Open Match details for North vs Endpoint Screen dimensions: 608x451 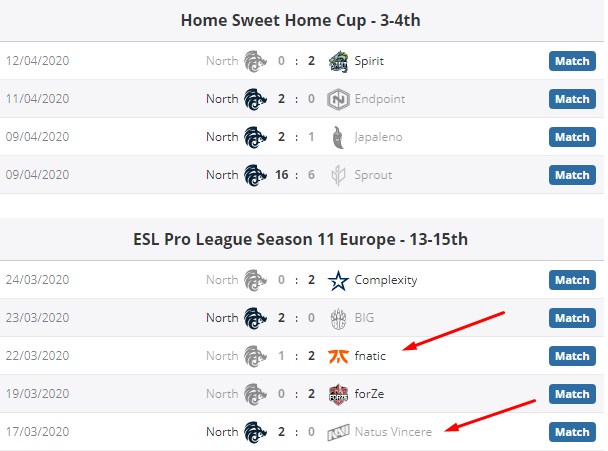tap(572, 99)
